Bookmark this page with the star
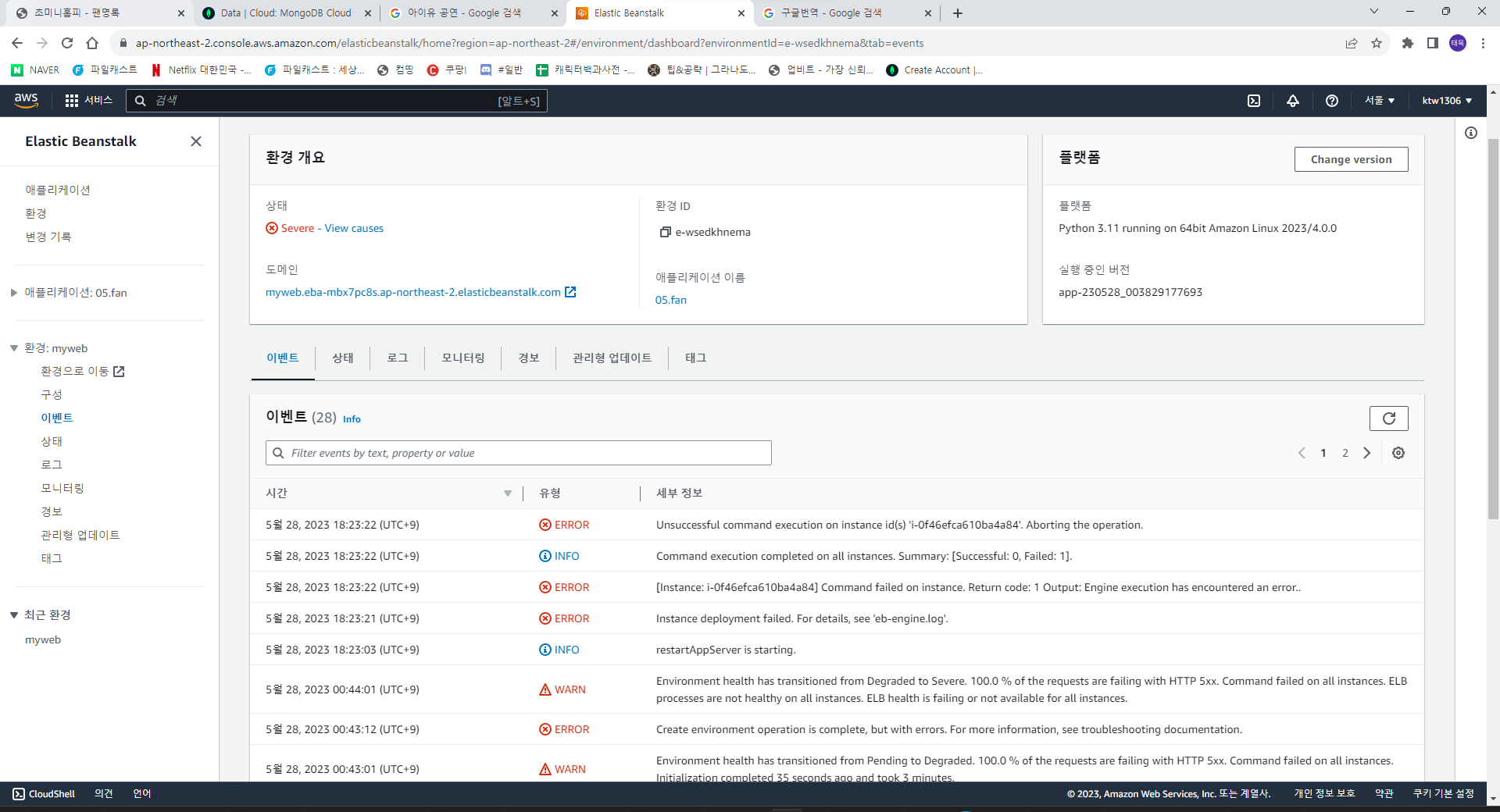Image resolution: width=1500 pixels, height=812 pixels. (1377, 43)
